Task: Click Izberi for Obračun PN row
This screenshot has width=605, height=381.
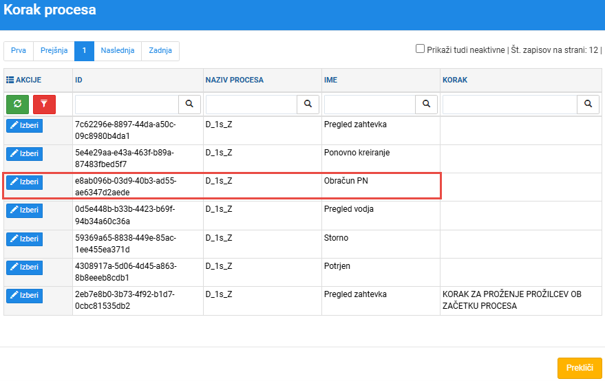Action: click(x=24, y=182)
